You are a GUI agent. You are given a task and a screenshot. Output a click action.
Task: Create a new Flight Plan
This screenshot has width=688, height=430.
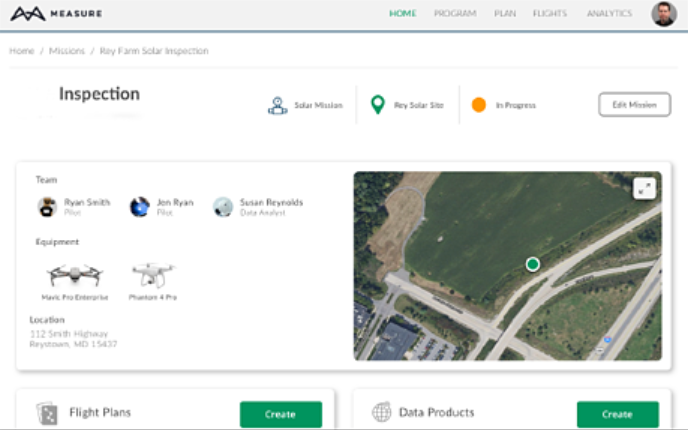tap(280, 414)
